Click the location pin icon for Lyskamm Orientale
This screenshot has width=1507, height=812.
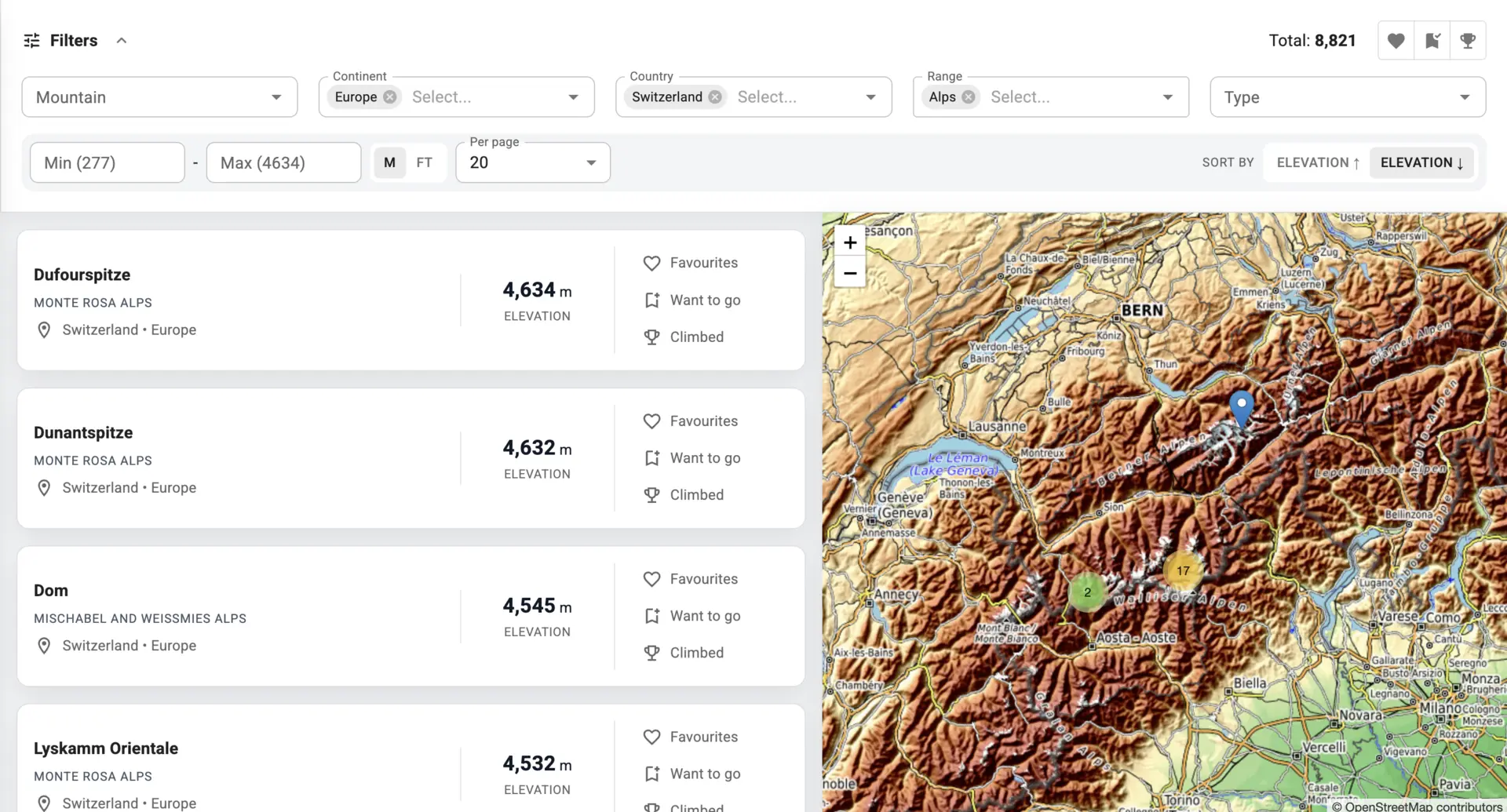[44, 803]
